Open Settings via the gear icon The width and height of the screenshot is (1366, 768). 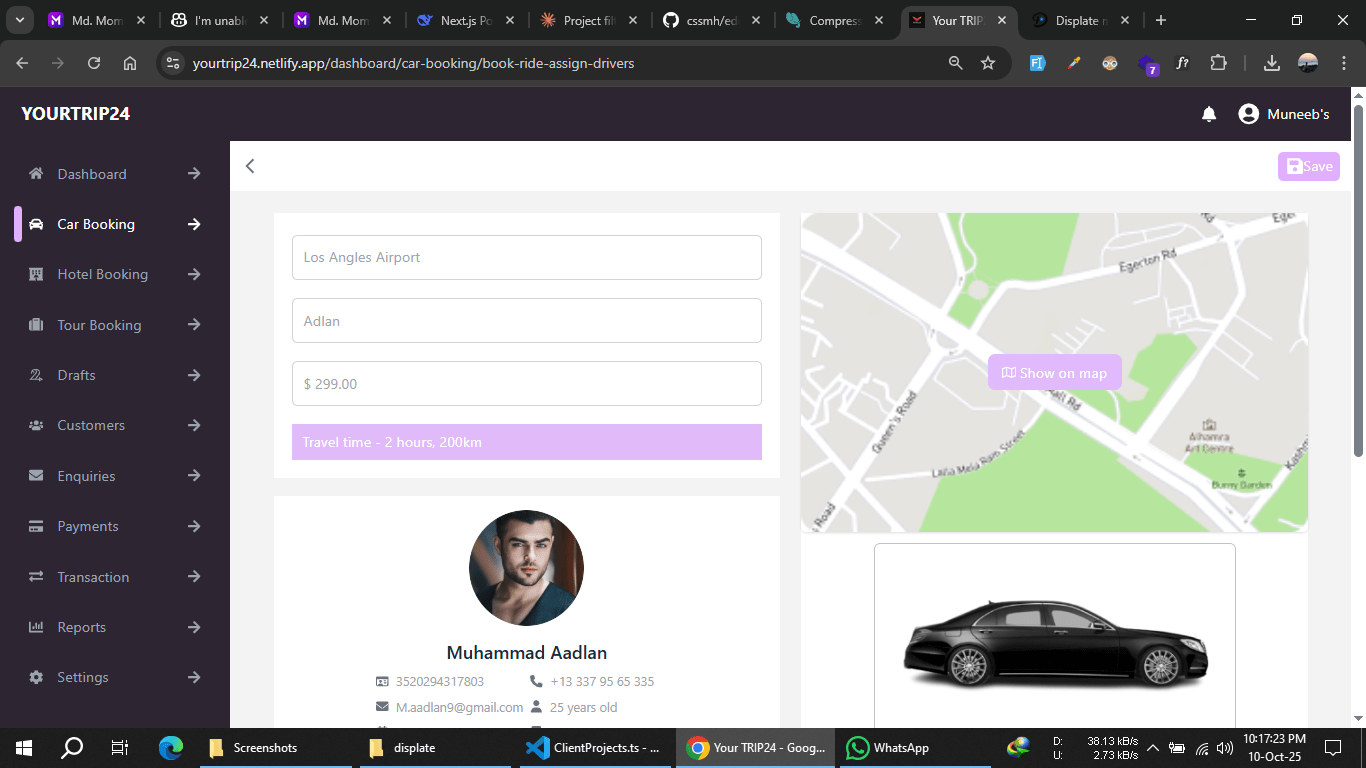[x=36, y=677]
